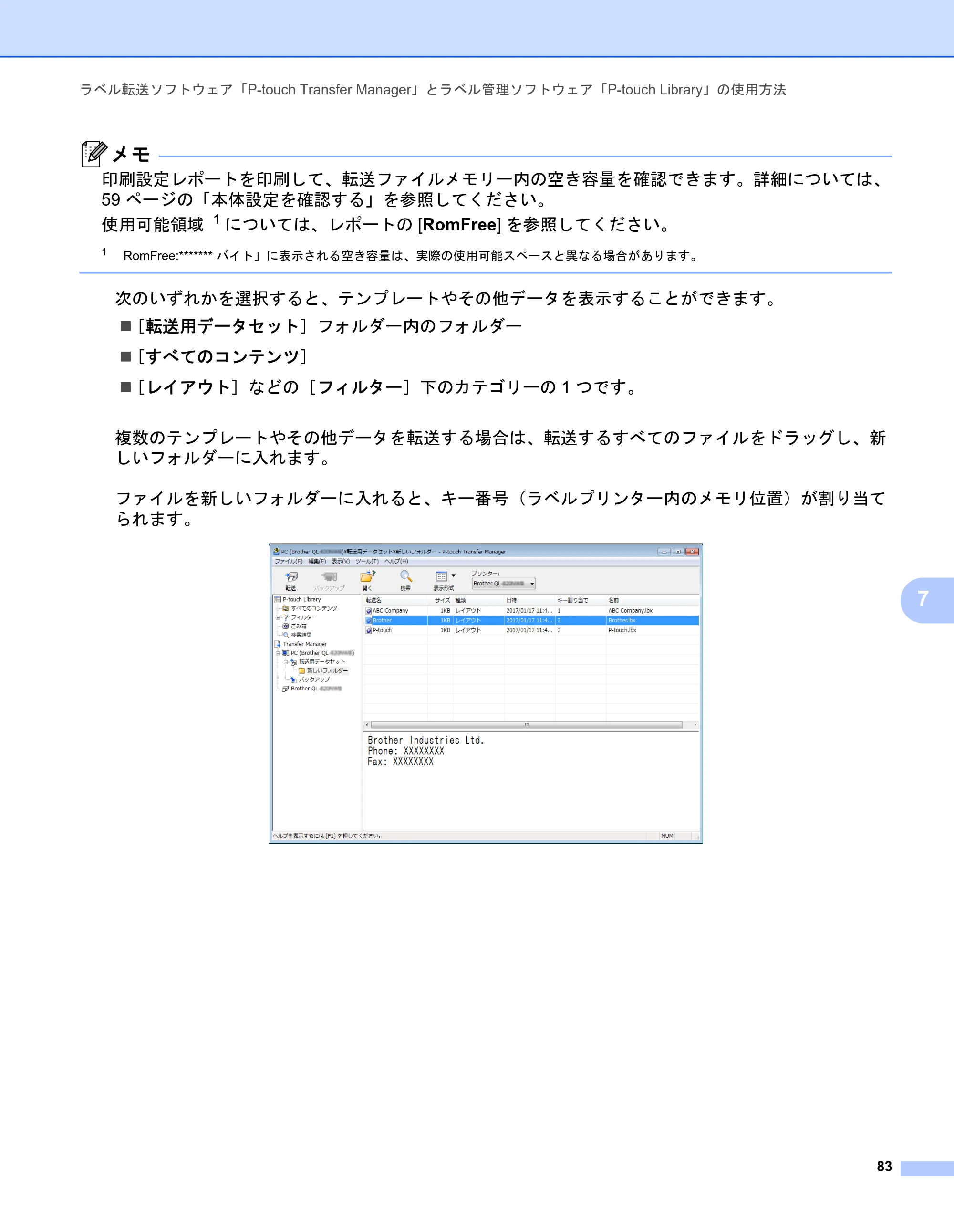Click the list horizontal scrollbar thumb
Screen dimensions: 954x1232
(x=527, y=725)
